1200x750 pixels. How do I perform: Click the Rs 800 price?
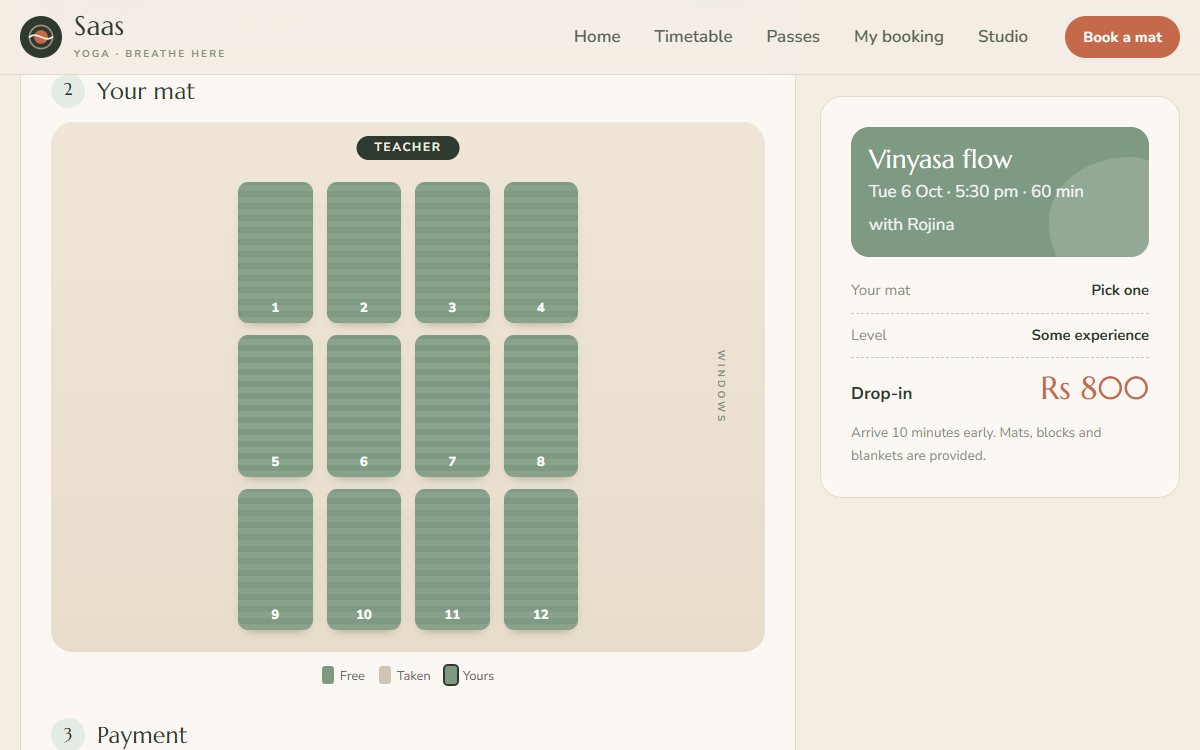[1094, 388]
